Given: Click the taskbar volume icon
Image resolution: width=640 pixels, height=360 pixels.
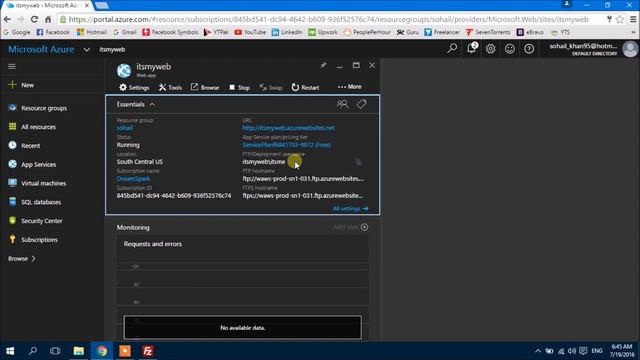Looking at the screenshot, I should coord(572,351).
